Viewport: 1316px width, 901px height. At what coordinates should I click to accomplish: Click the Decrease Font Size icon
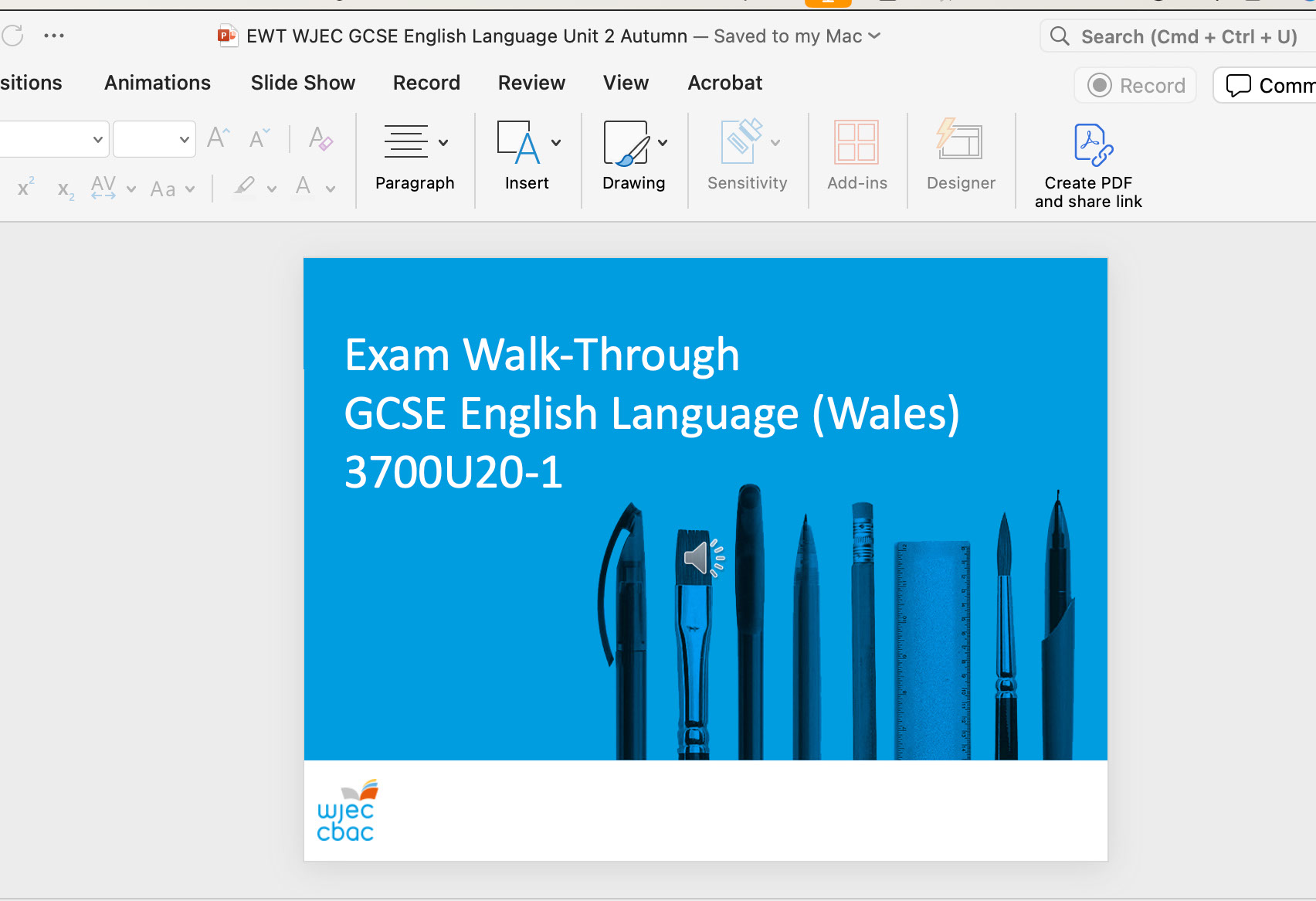coord(259,138)
